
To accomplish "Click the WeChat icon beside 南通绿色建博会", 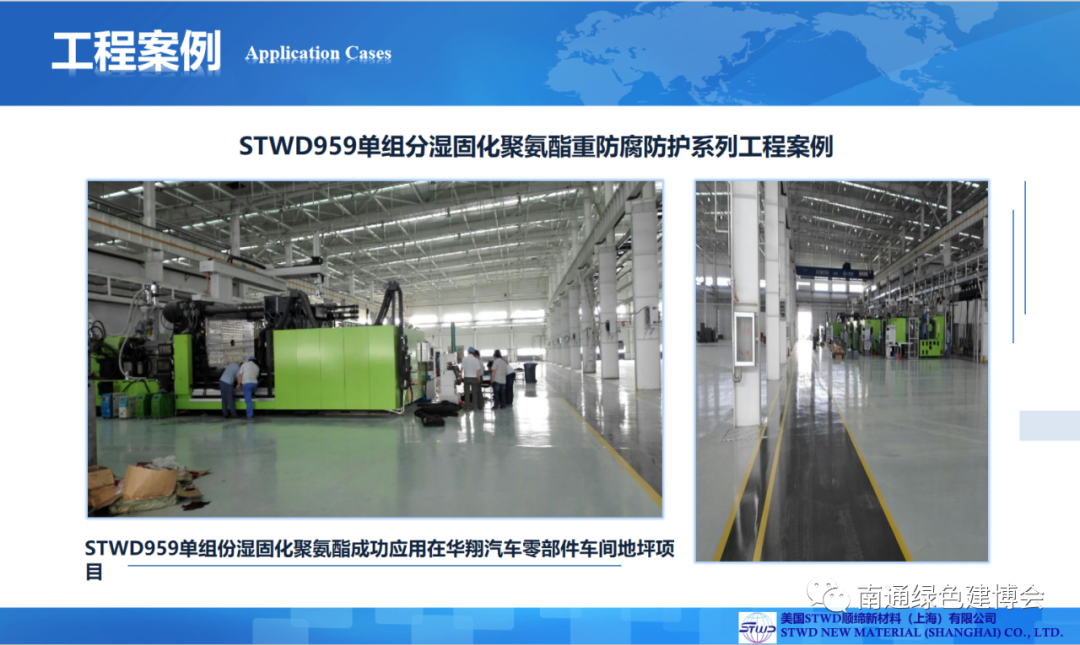I will coord(828,594).
